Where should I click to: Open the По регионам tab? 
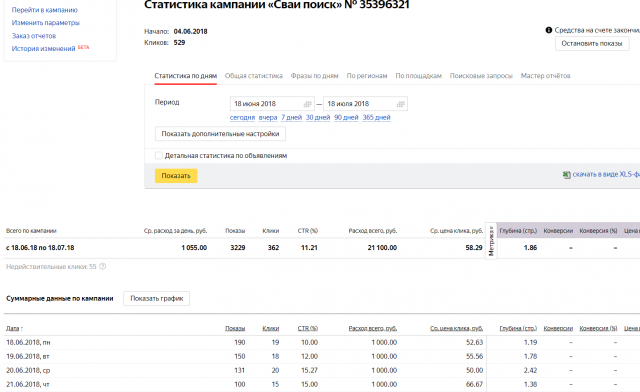coord(367,76)
